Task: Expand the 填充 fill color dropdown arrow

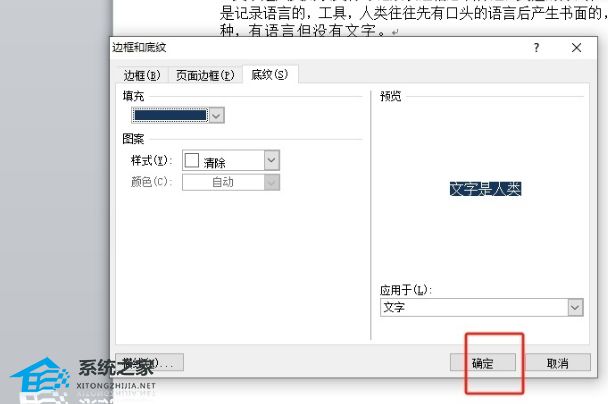Action: click(217, 116)
